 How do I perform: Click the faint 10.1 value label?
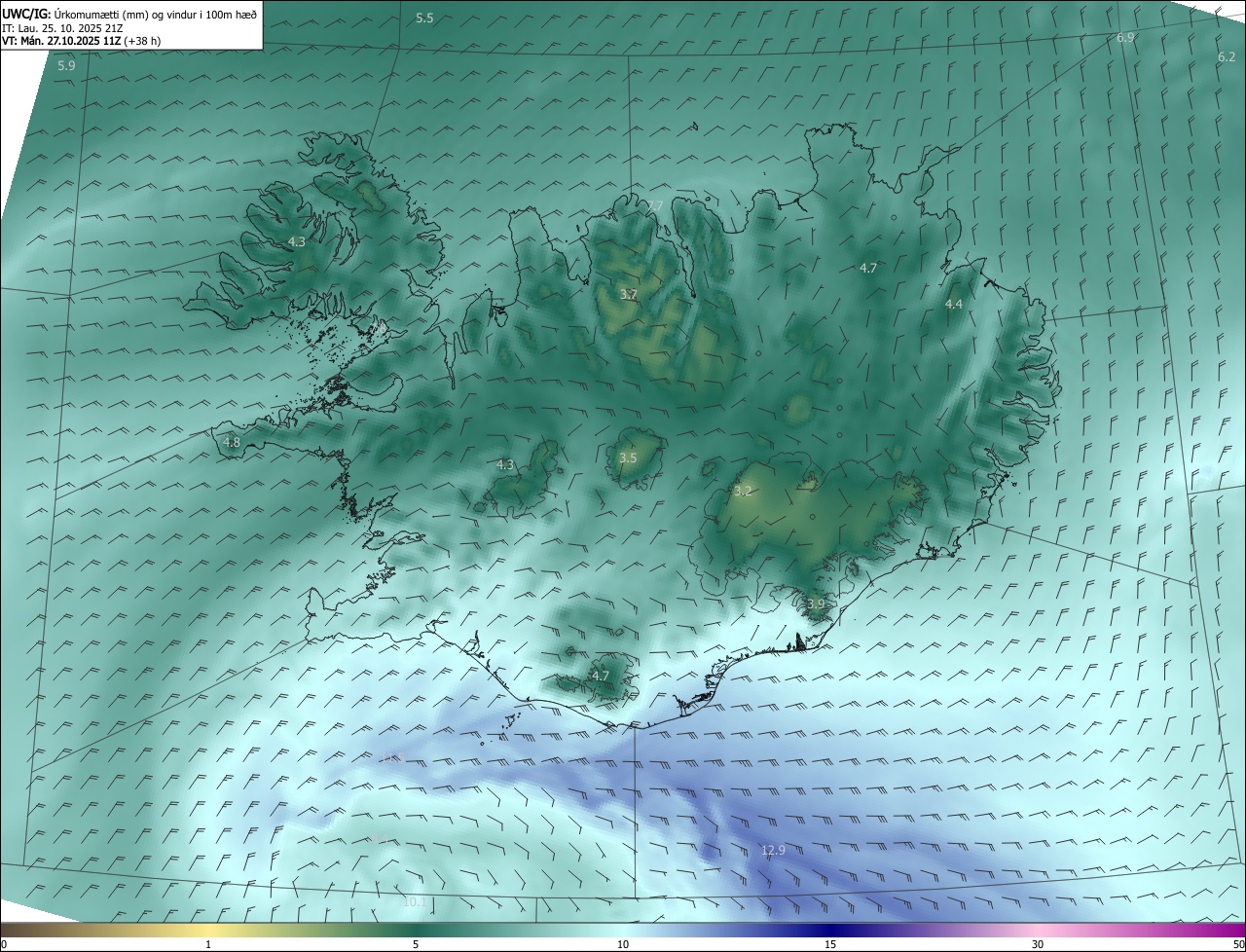point(415,902)
